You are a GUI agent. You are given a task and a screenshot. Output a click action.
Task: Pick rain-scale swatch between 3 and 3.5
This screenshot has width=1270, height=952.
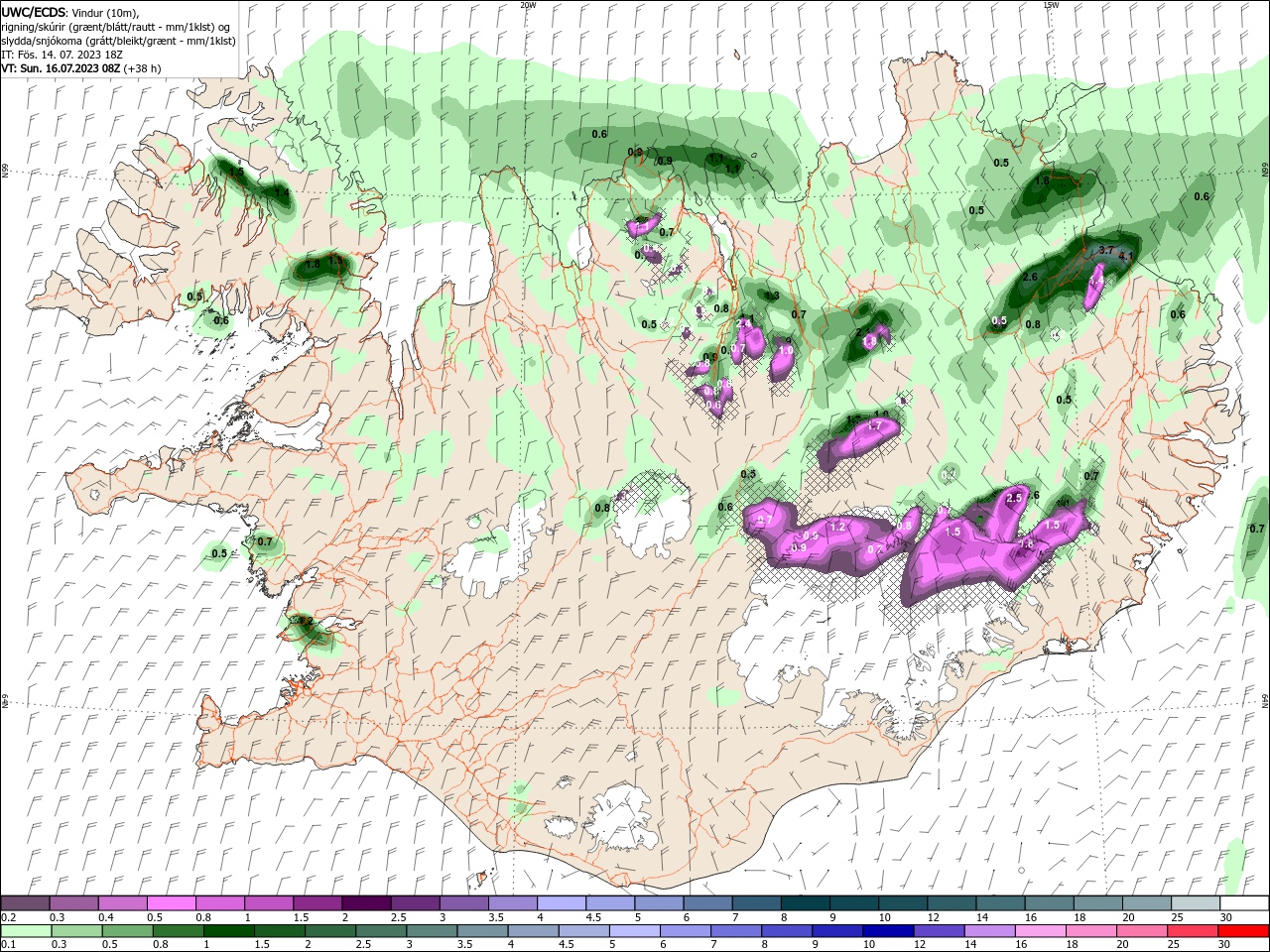point(433,930)
